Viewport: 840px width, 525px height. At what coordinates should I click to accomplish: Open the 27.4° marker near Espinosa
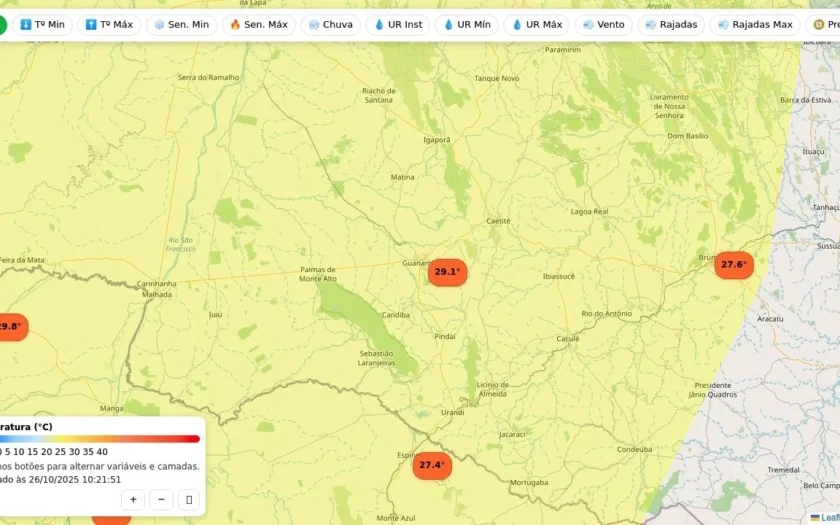pos(432,465)
